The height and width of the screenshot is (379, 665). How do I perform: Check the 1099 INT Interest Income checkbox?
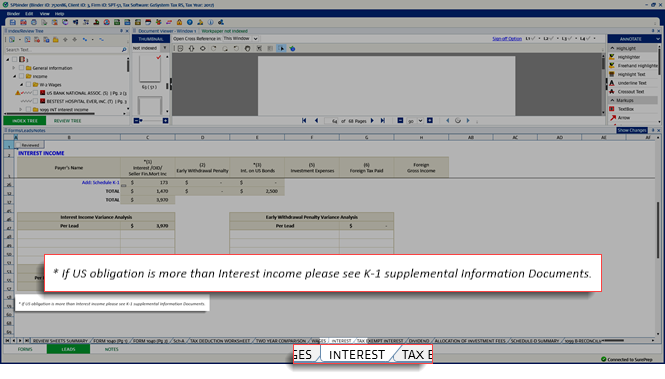click(28, 109)
